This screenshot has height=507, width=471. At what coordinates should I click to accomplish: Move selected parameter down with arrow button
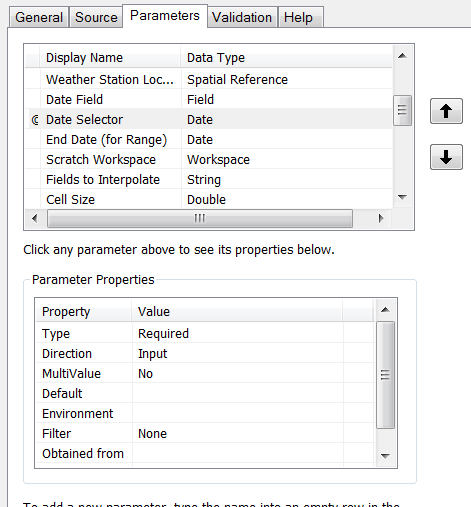pyautogui.click(x=446, y=157)
